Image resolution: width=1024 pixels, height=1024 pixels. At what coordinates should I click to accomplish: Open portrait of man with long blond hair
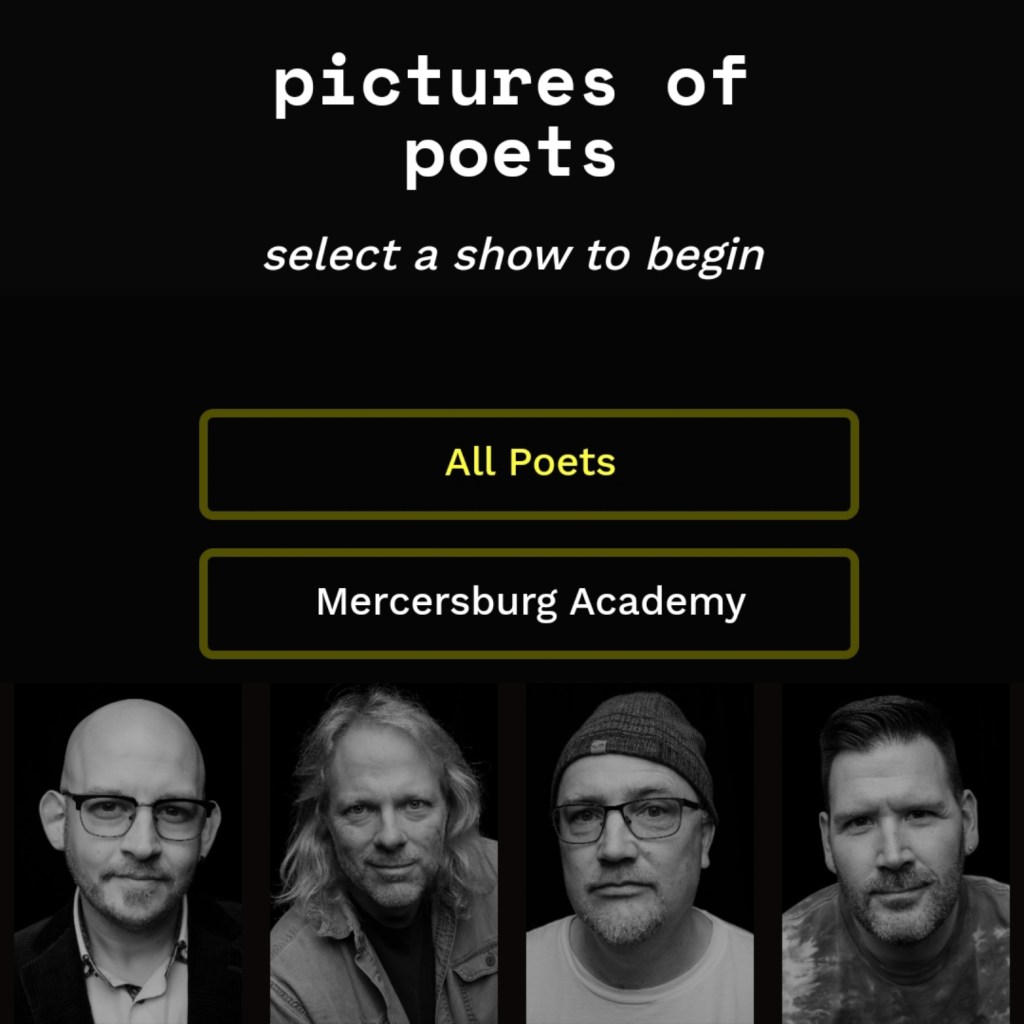tap(384, 854)
